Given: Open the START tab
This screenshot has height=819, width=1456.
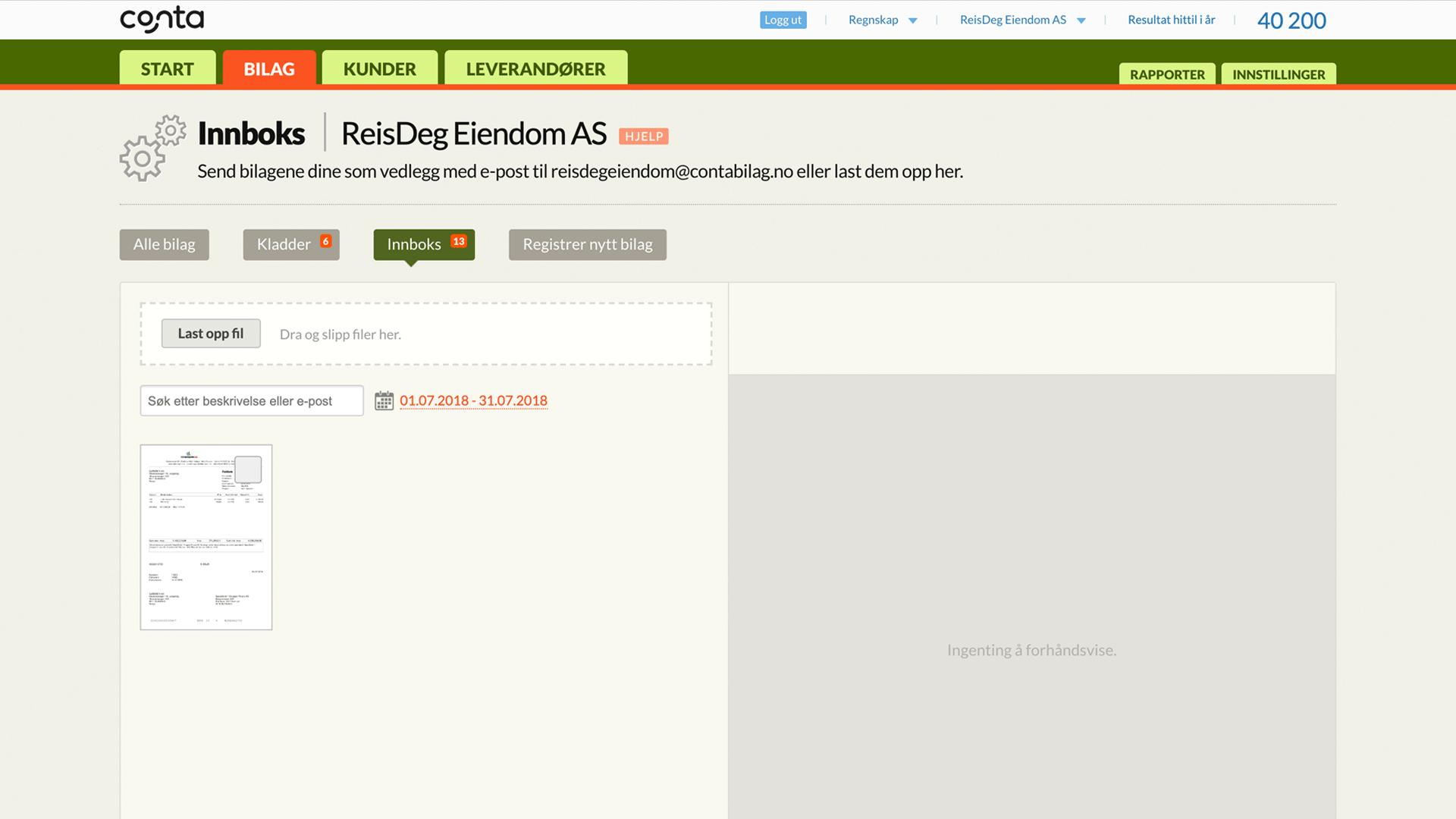Looking at the screenshot, I should coord(168,68).
